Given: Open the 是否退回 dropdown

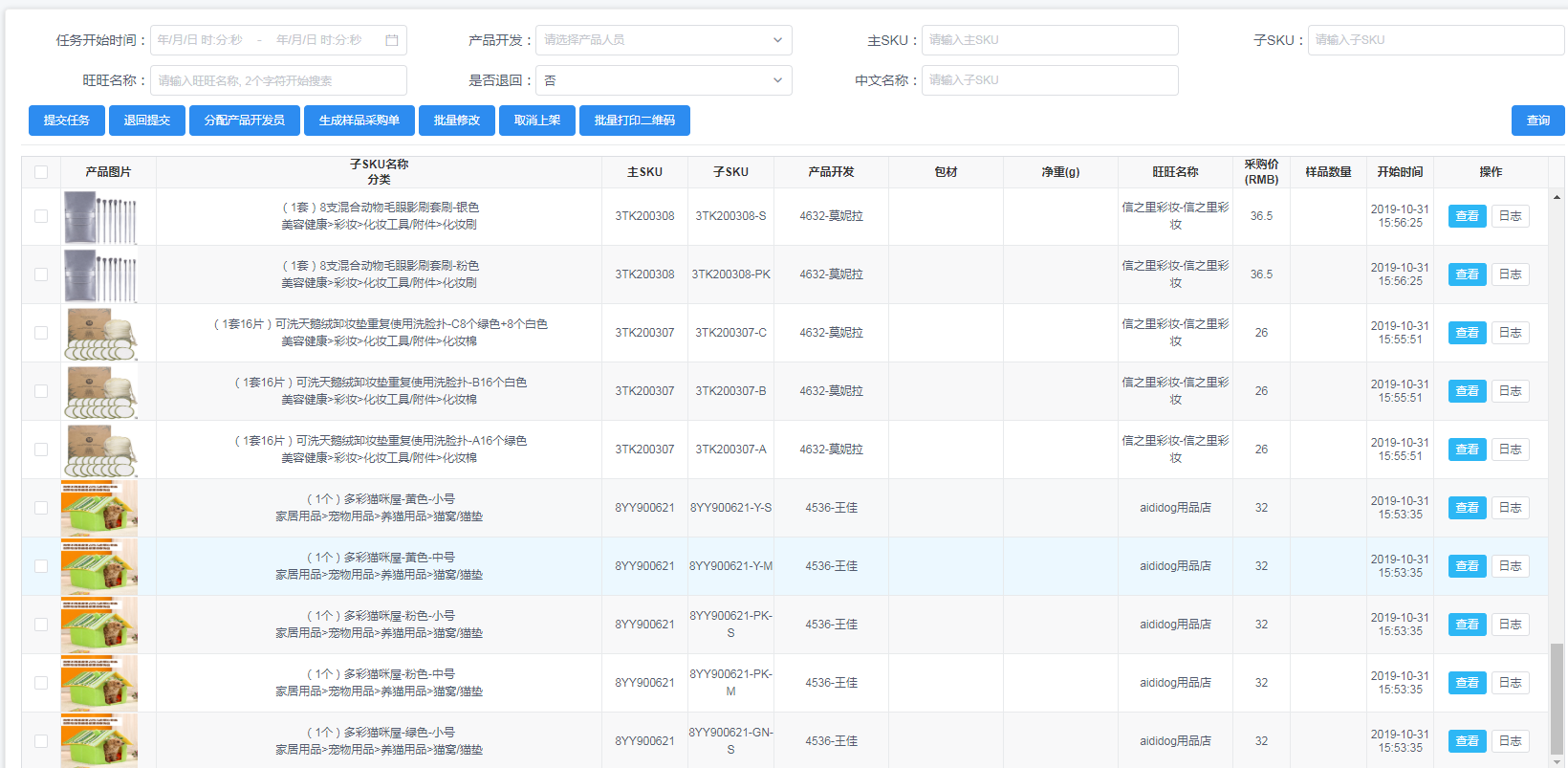Looking at the screenshot, I should pos(664,80).
